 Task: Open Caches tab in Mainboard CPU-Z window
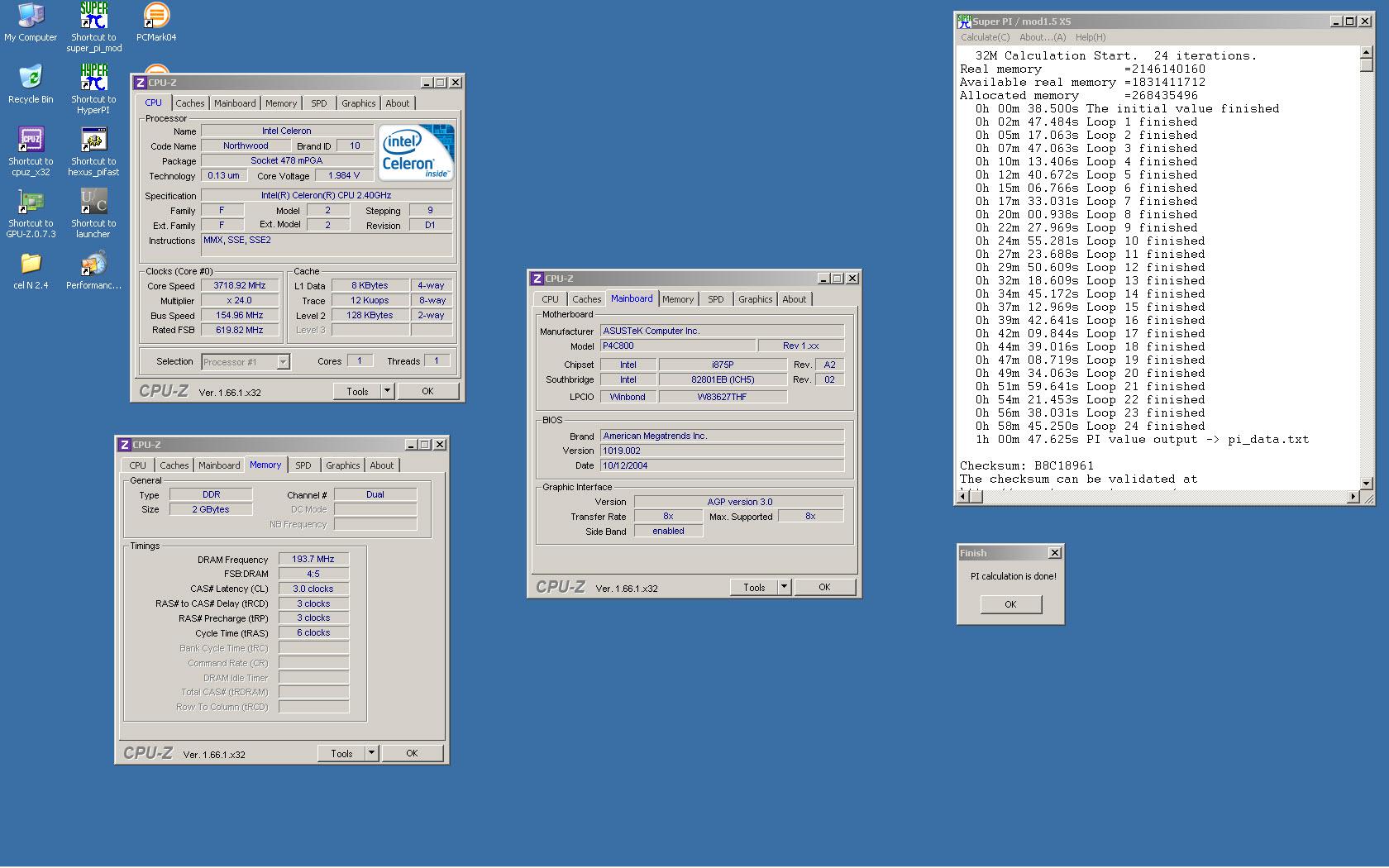[x=587, y=299]
